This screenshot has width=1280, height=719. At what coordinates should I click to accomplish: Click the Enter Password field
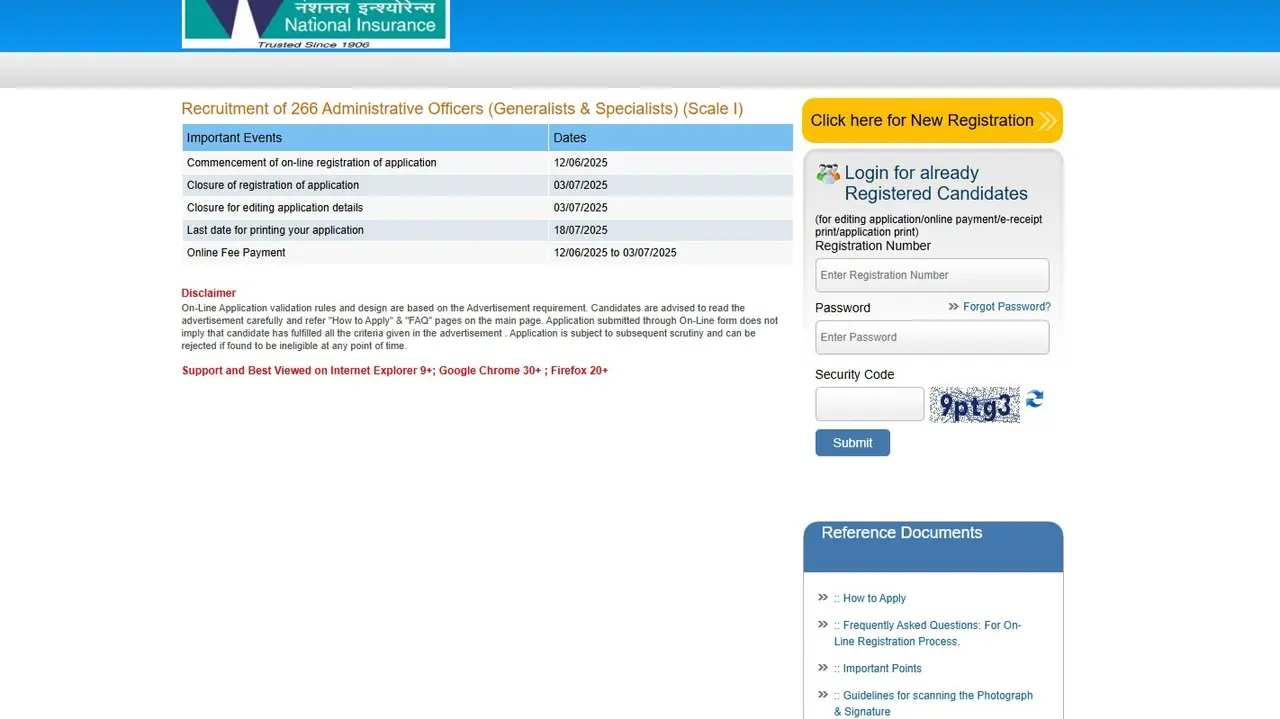(x=931, y=337)
